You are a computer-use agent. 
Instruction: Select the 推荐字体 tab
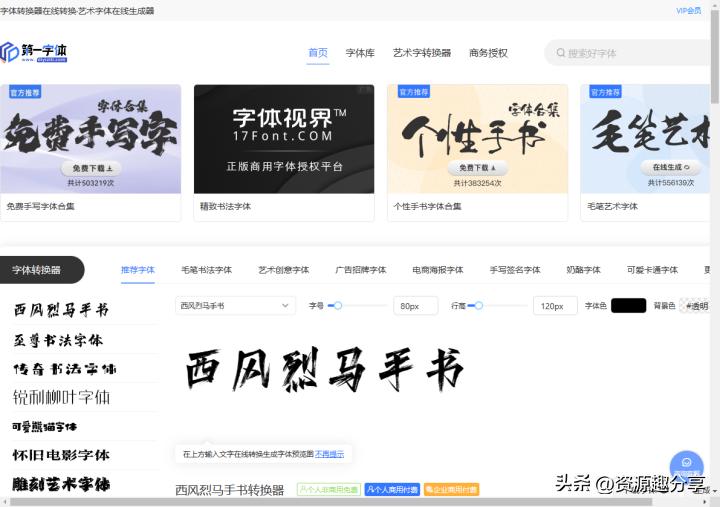coord(138,270)
